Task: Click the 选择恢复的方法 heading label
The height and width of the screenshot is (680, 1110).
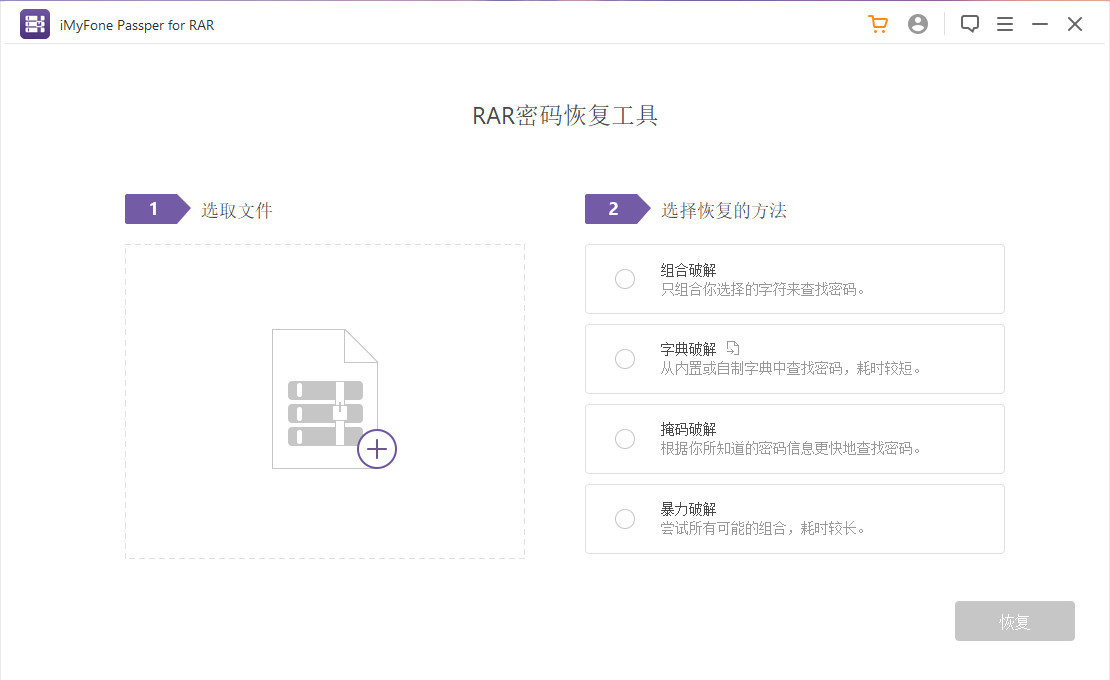Action: click(x=724, y=210)
